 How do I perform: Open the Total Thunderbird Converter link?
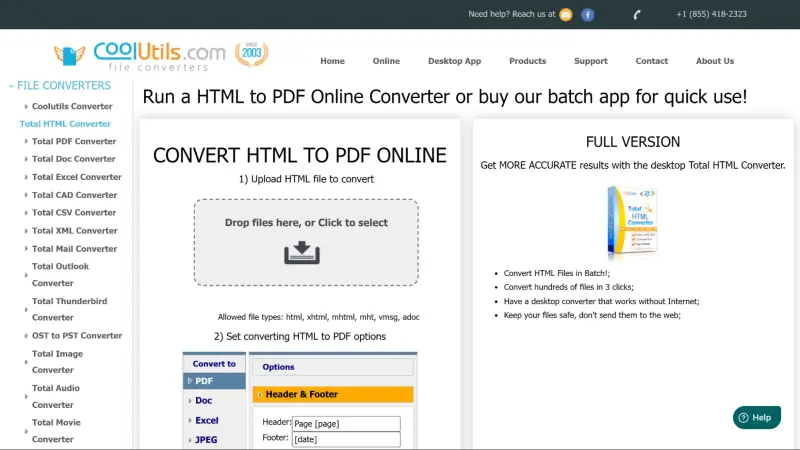(69, 309)
